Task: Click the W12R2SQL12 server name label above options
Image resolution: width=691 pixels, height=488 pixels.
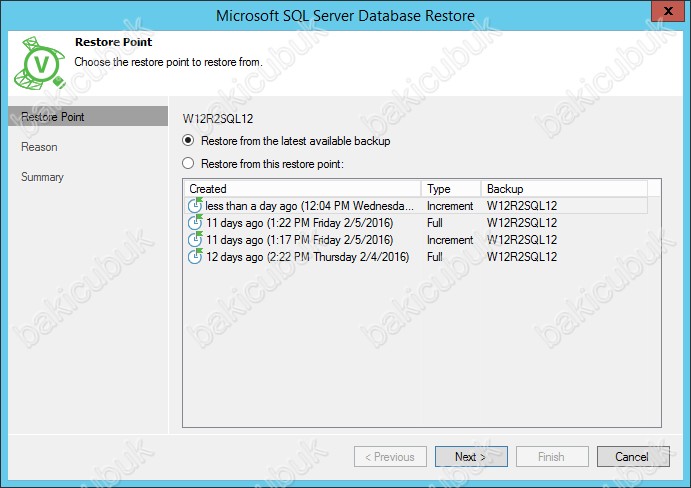Action: click(218, 119)
